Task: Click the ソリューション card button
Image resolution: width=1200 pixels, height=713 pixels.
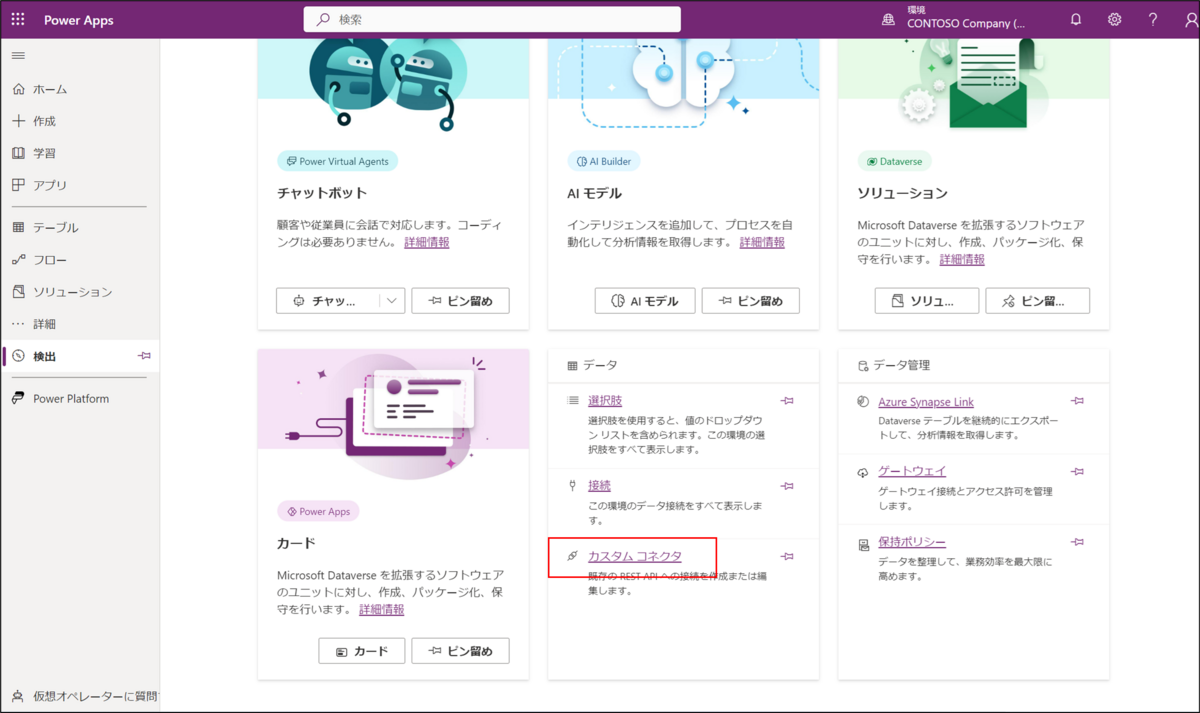Action: (x=927, y=301)
